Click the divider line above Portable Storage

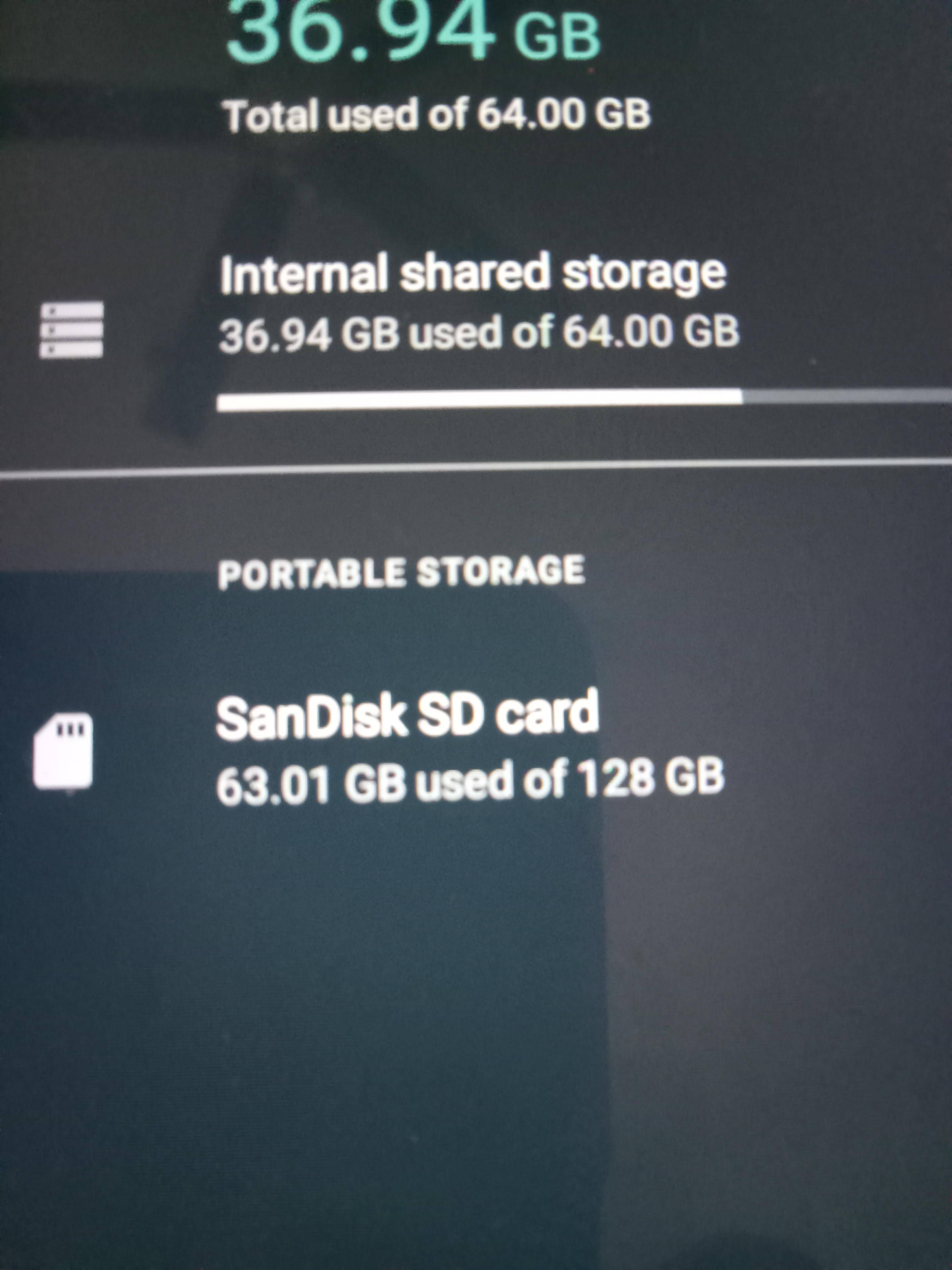click(476, 470)
